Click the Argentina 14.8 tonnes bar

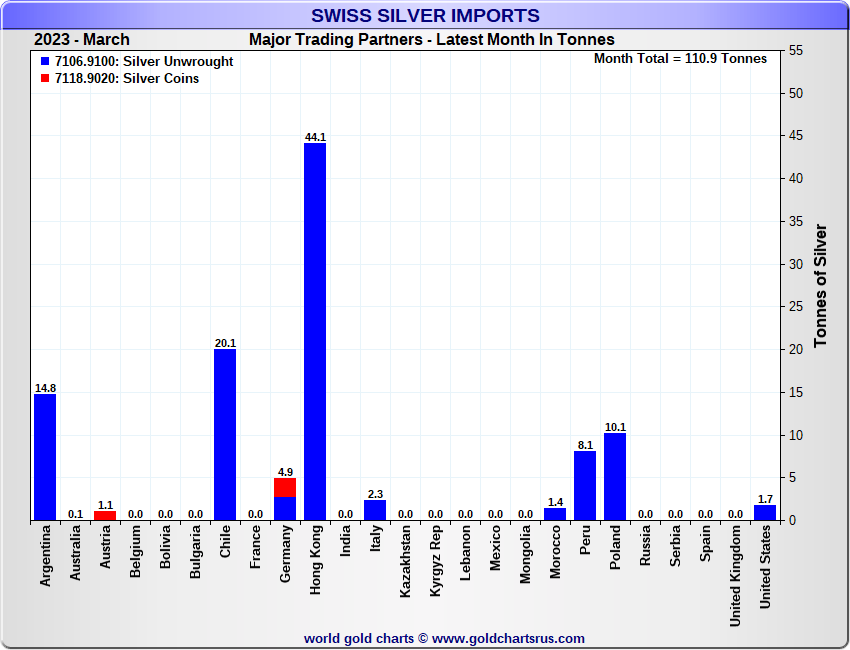tap(45, 457)
